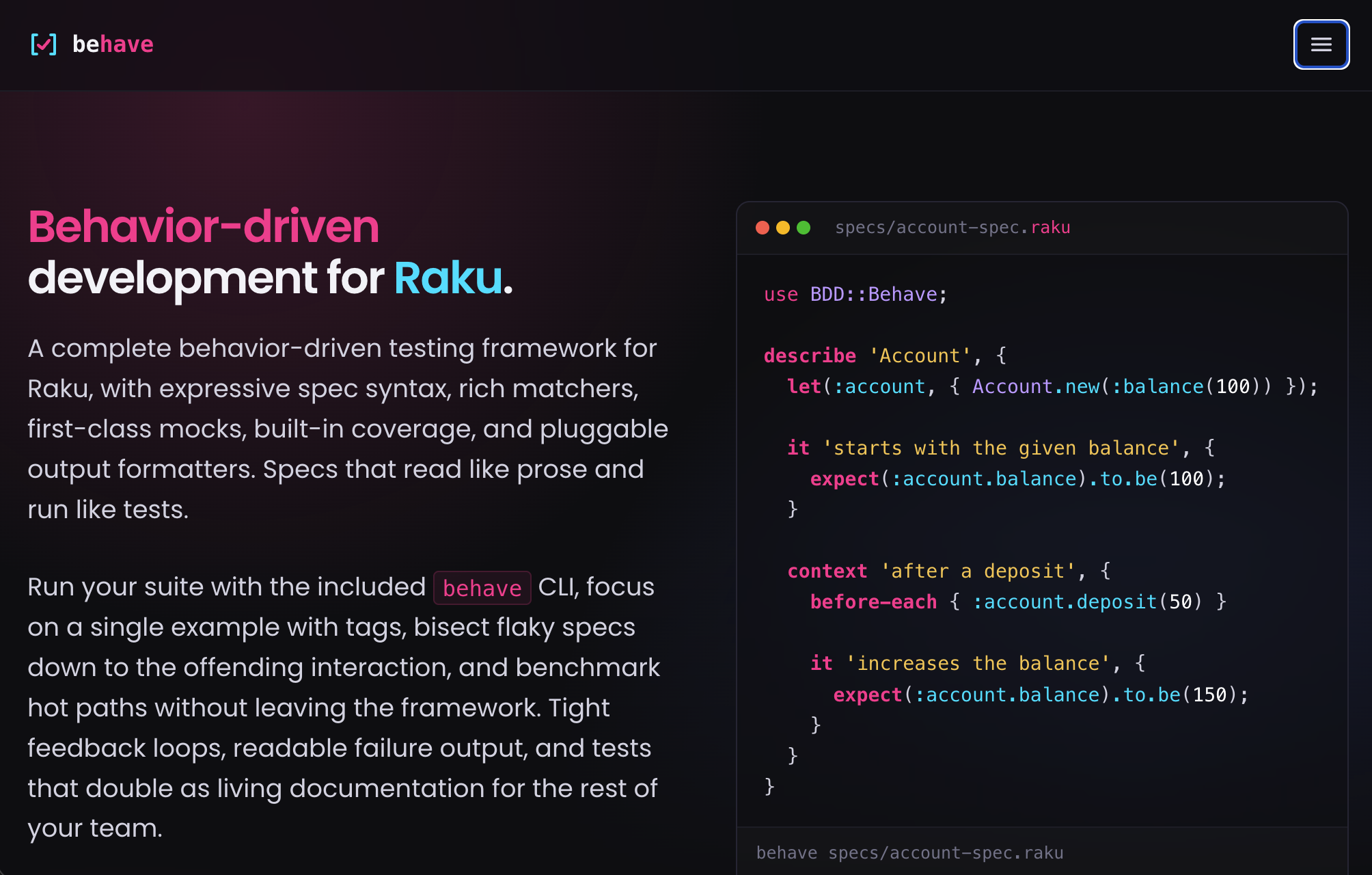Click the yellow window dot in code panel

click(783, 228)
